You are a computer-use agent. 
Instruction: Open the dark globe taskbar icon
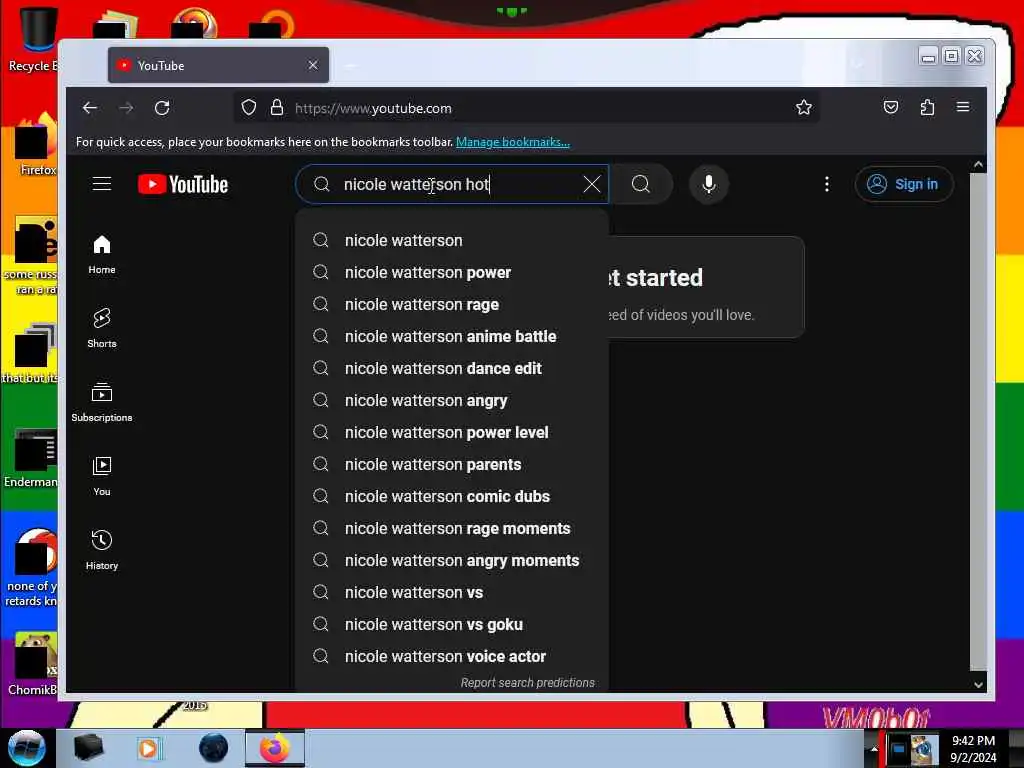[213, 748]
